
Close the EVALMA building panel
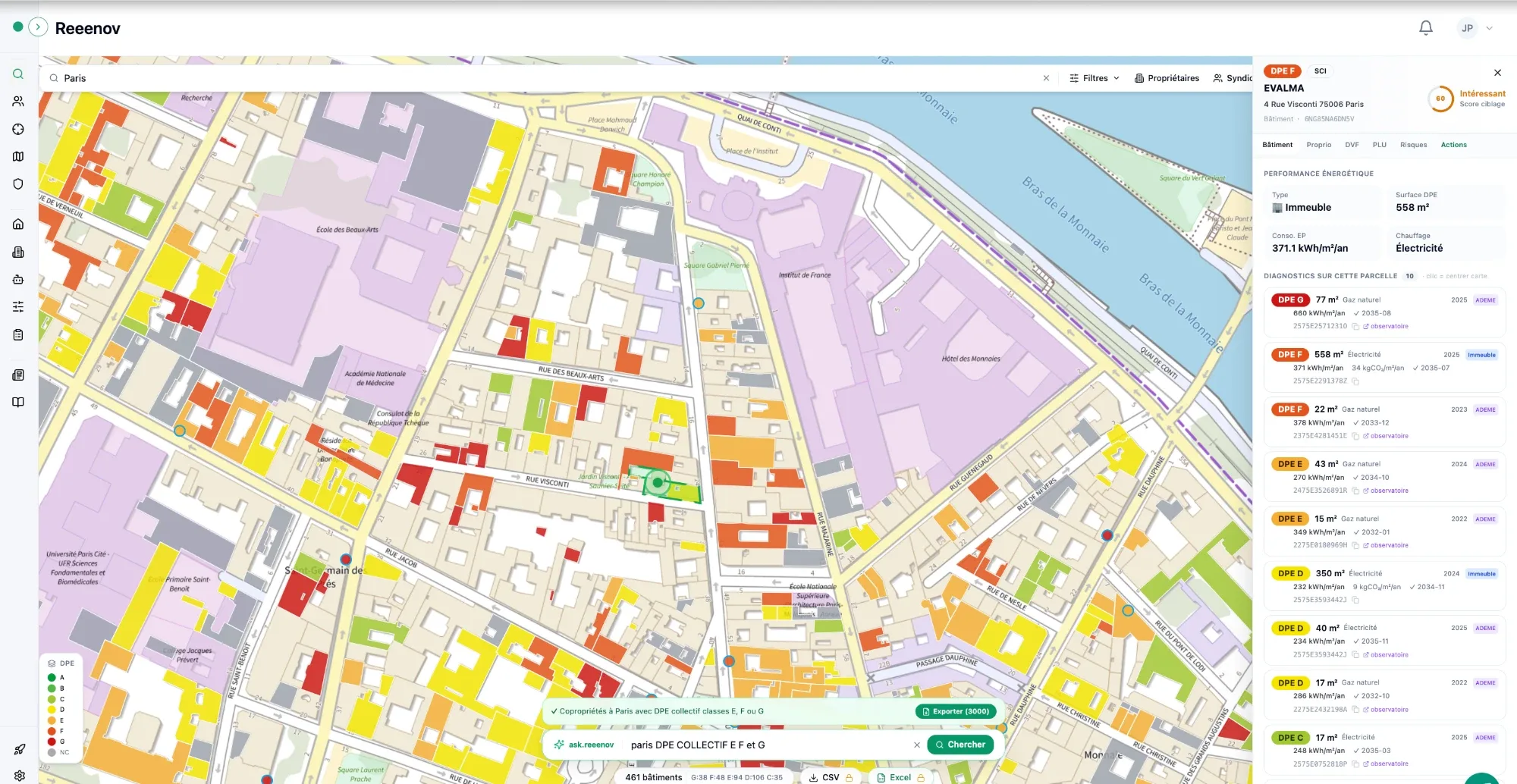(1497, 73)
